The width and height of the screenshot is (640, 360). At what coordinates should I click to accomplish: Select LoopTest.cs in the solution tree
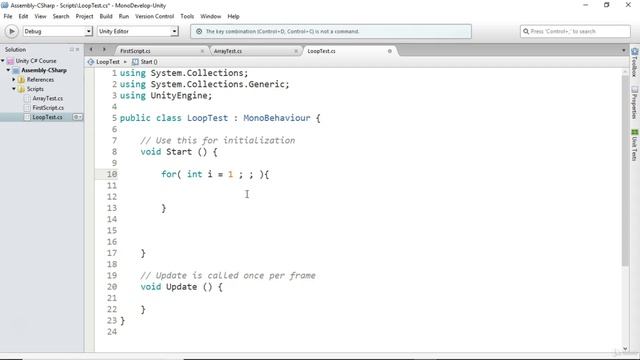point(47,117)
